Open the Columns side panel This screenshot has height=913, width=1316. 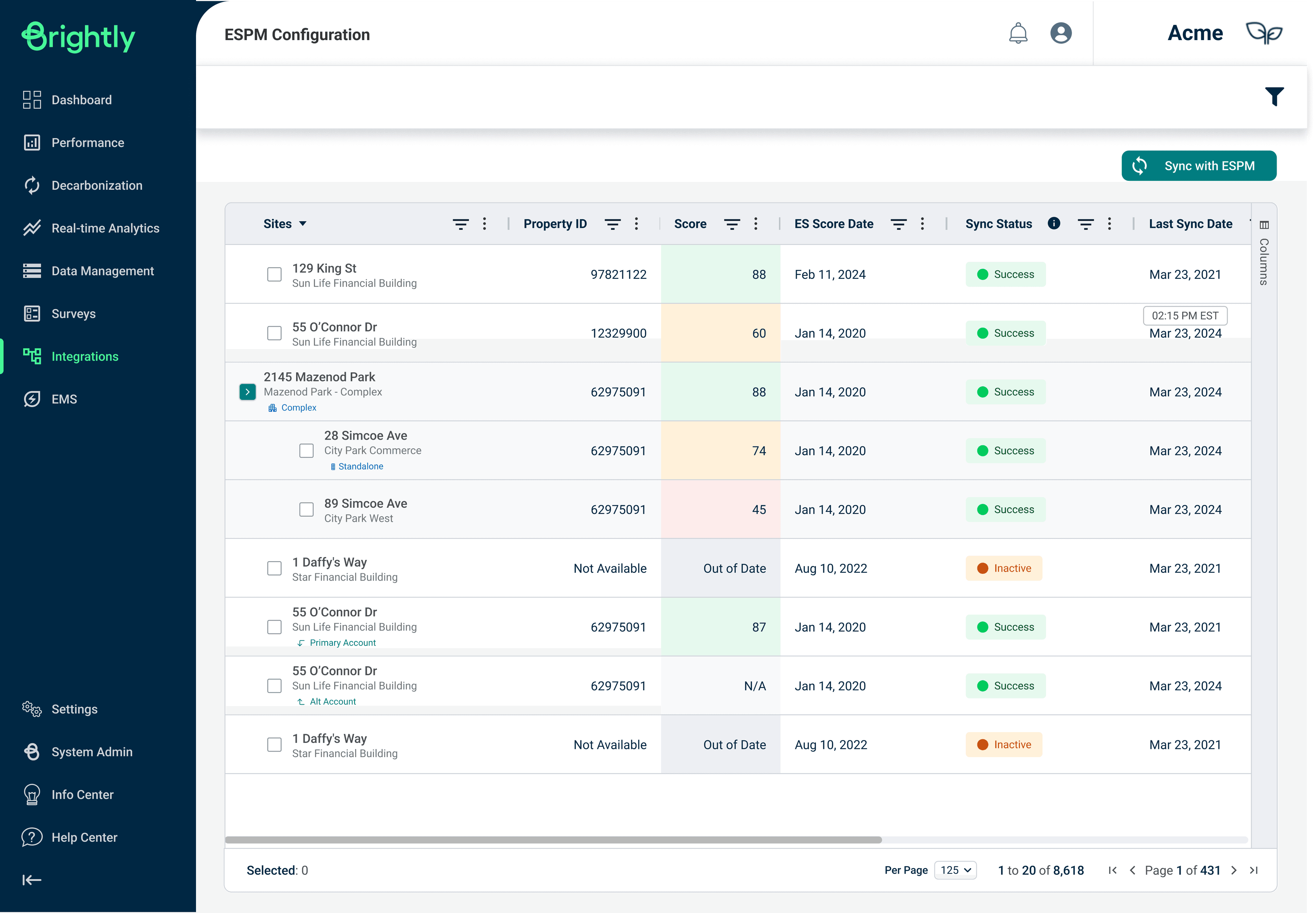point(1264,252)
